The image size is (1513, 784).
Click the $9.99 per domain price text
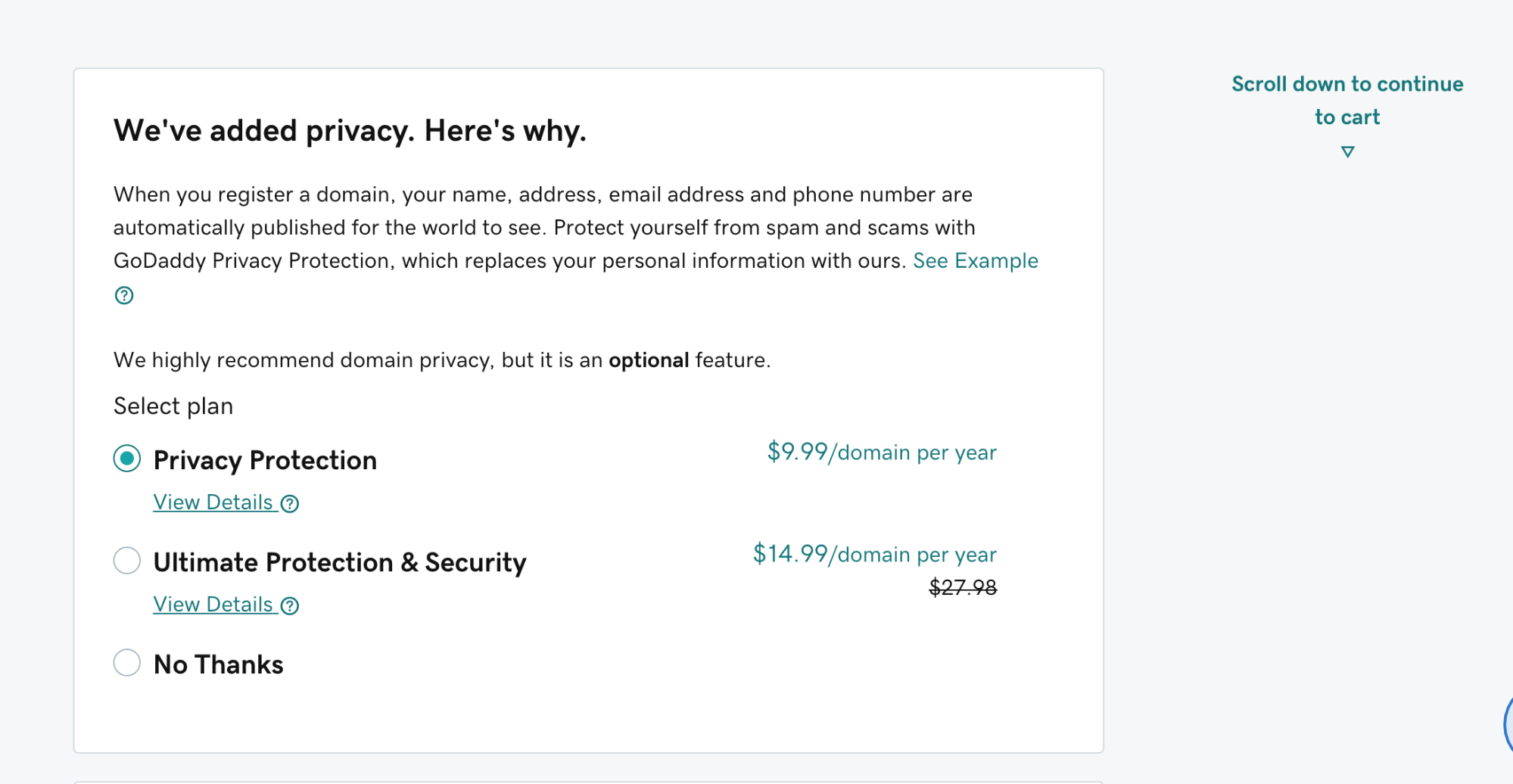pos(882,452)
